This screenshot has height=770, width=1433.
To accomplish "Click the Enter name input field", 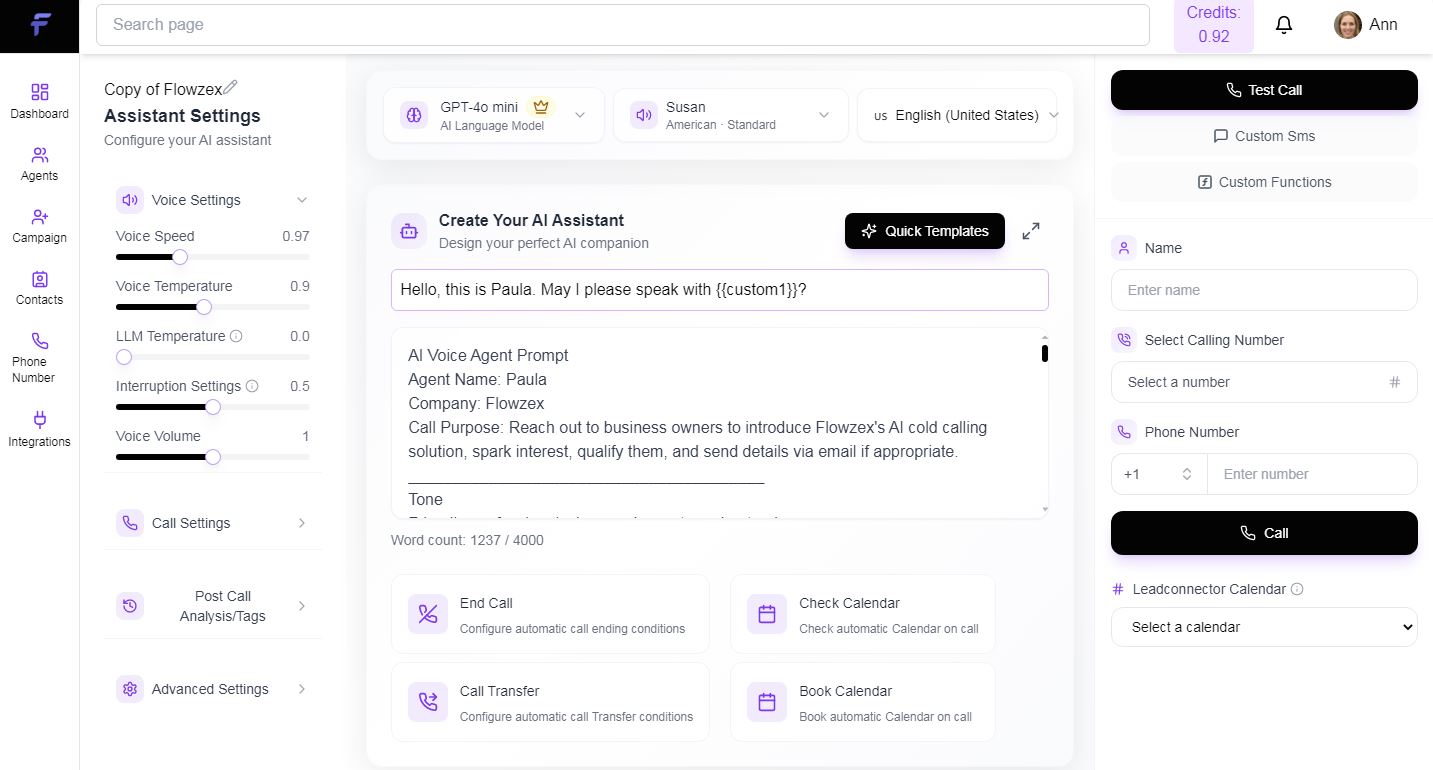I will tap(1263, 290).
